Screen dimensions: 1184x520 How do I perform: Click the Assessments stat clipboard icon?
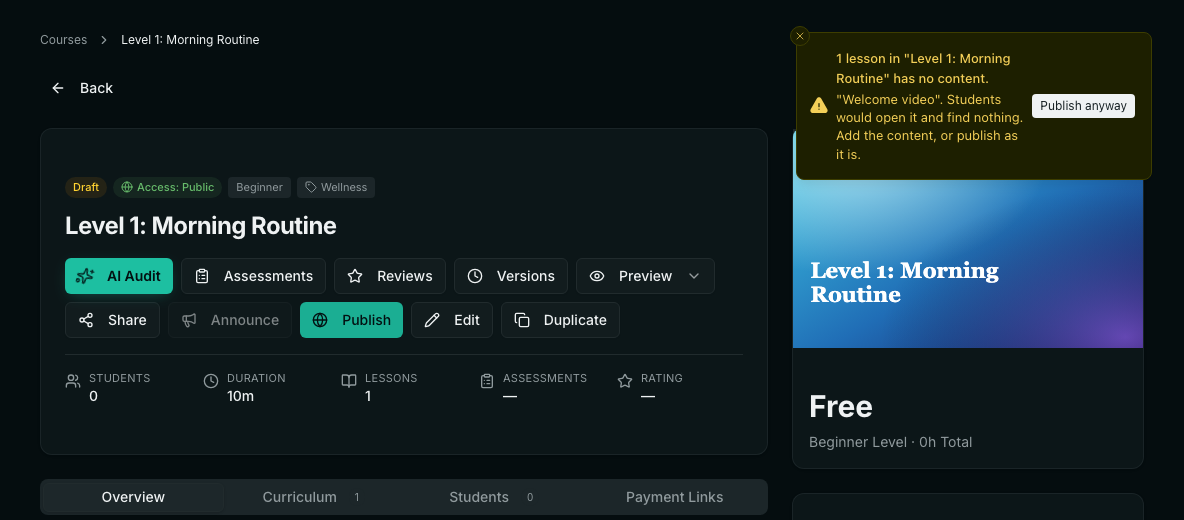(487, 381)
